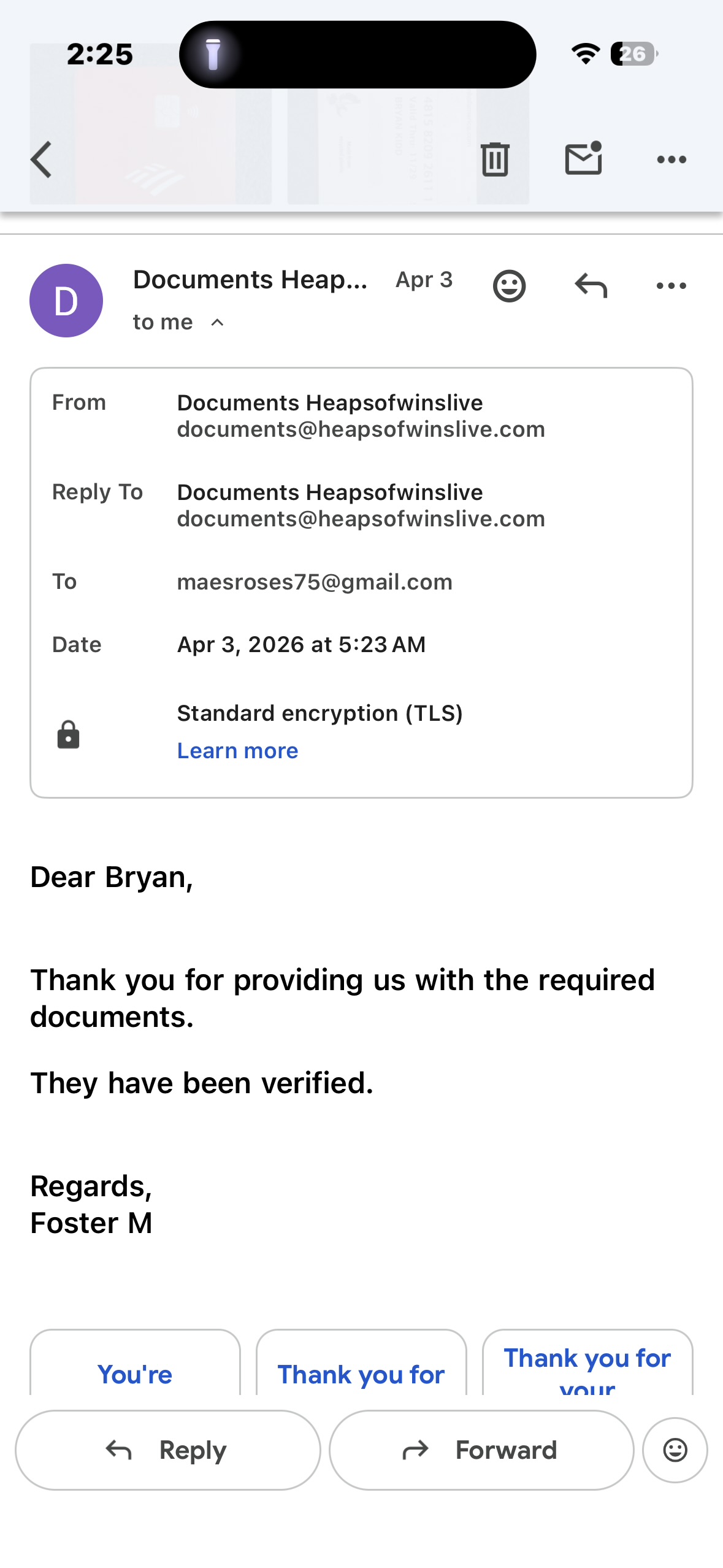Viewport: 723px width, 1568px height.
Task: Delete this email with the trash icon
Action: click(494, 159)
